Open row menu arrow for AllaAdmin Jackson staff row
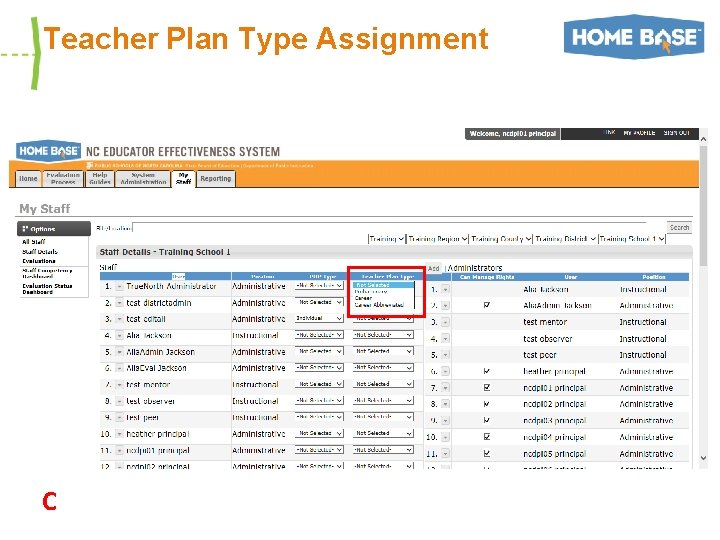 (x=119, y=352)
